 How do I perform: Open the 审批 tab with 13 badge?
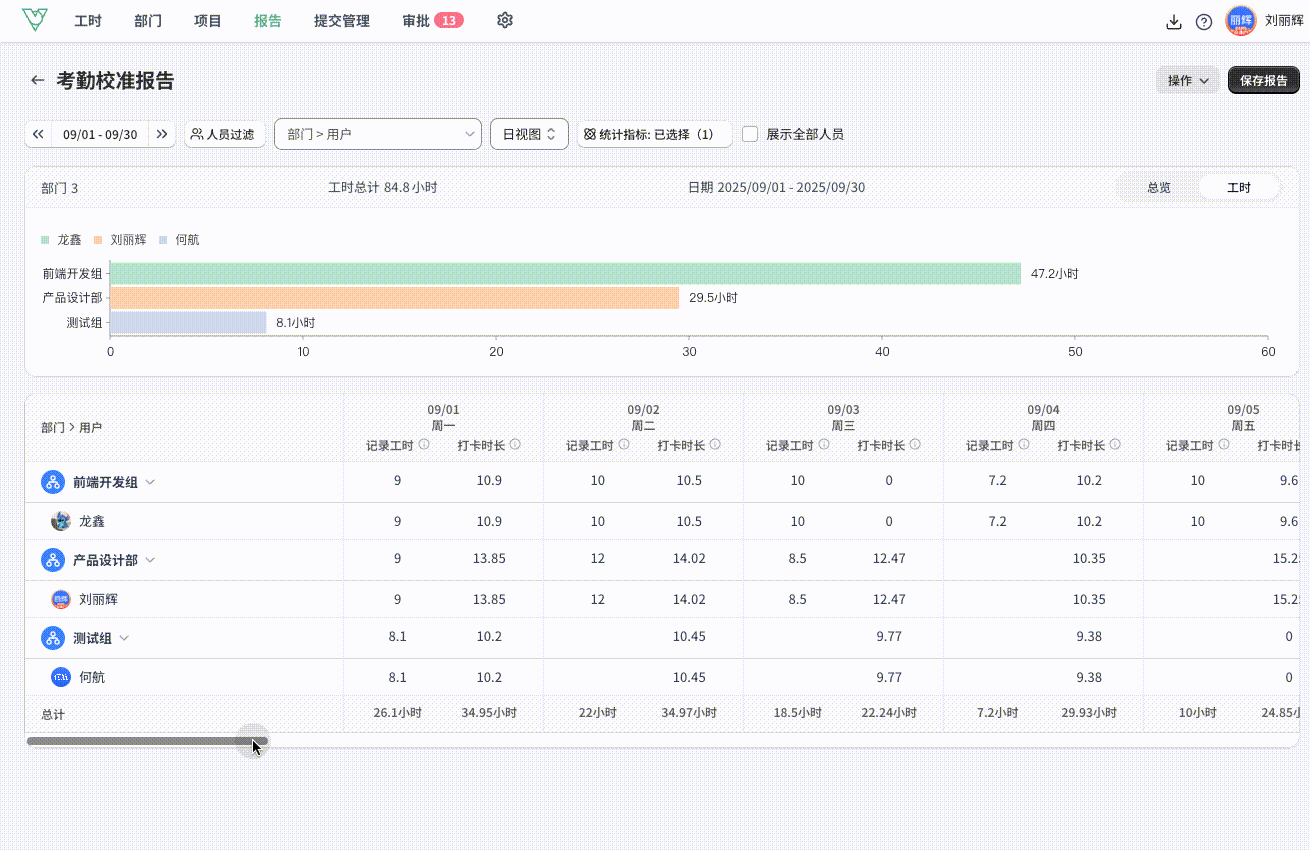[x=432, y=21]
